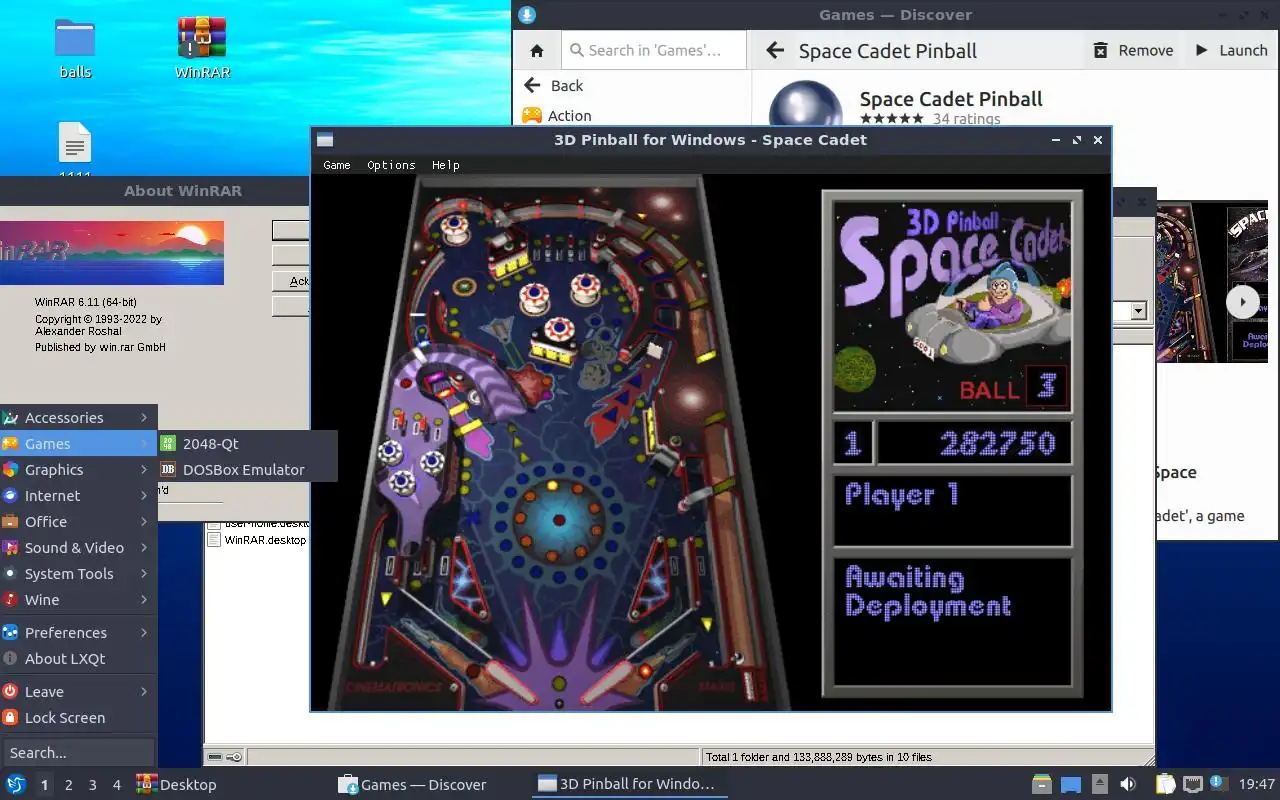
Task: Expand the Internet submenu
Action: [x=79, y=496]
